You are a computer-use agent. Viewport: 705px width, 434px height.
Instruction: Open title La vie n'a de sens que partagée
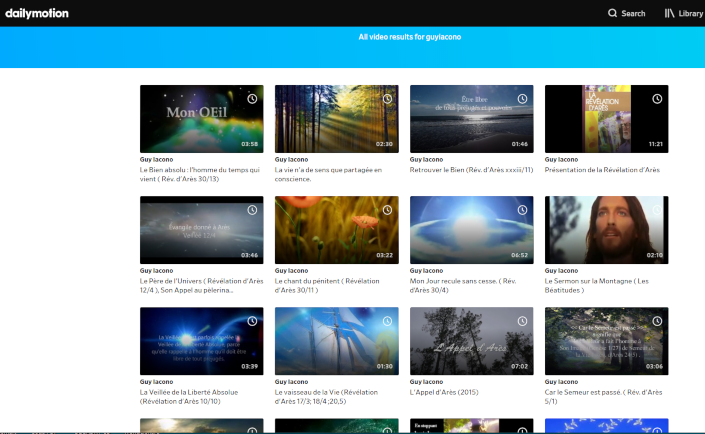(x=328, y=174)
